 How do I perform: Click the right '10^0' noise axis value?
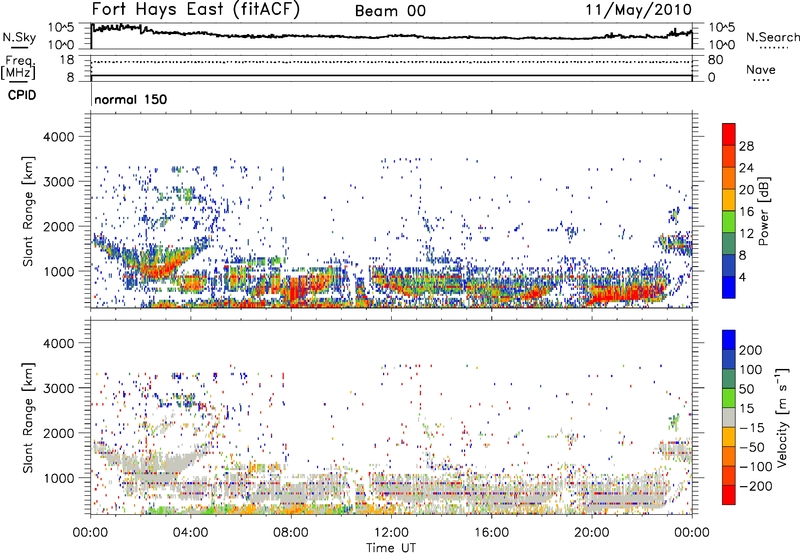pyautogui.click(x=722, y=44)
